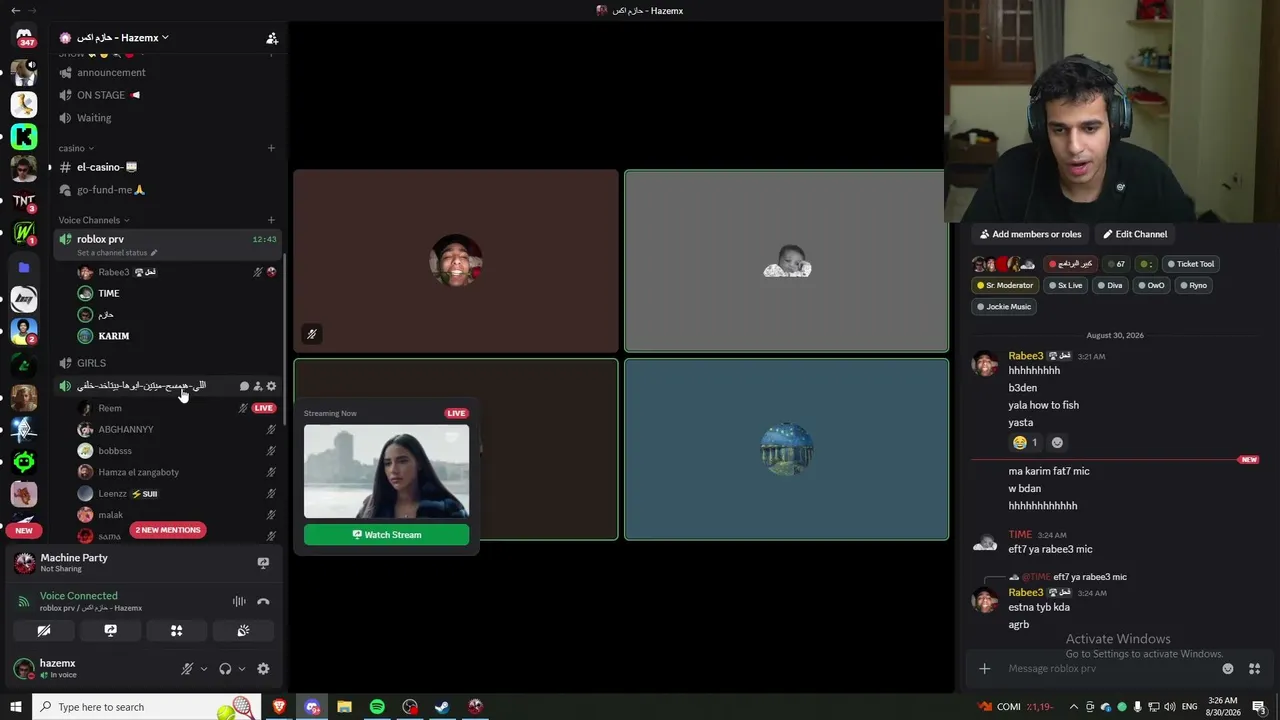Open the green Kick server icon

(x=24, y=136)
